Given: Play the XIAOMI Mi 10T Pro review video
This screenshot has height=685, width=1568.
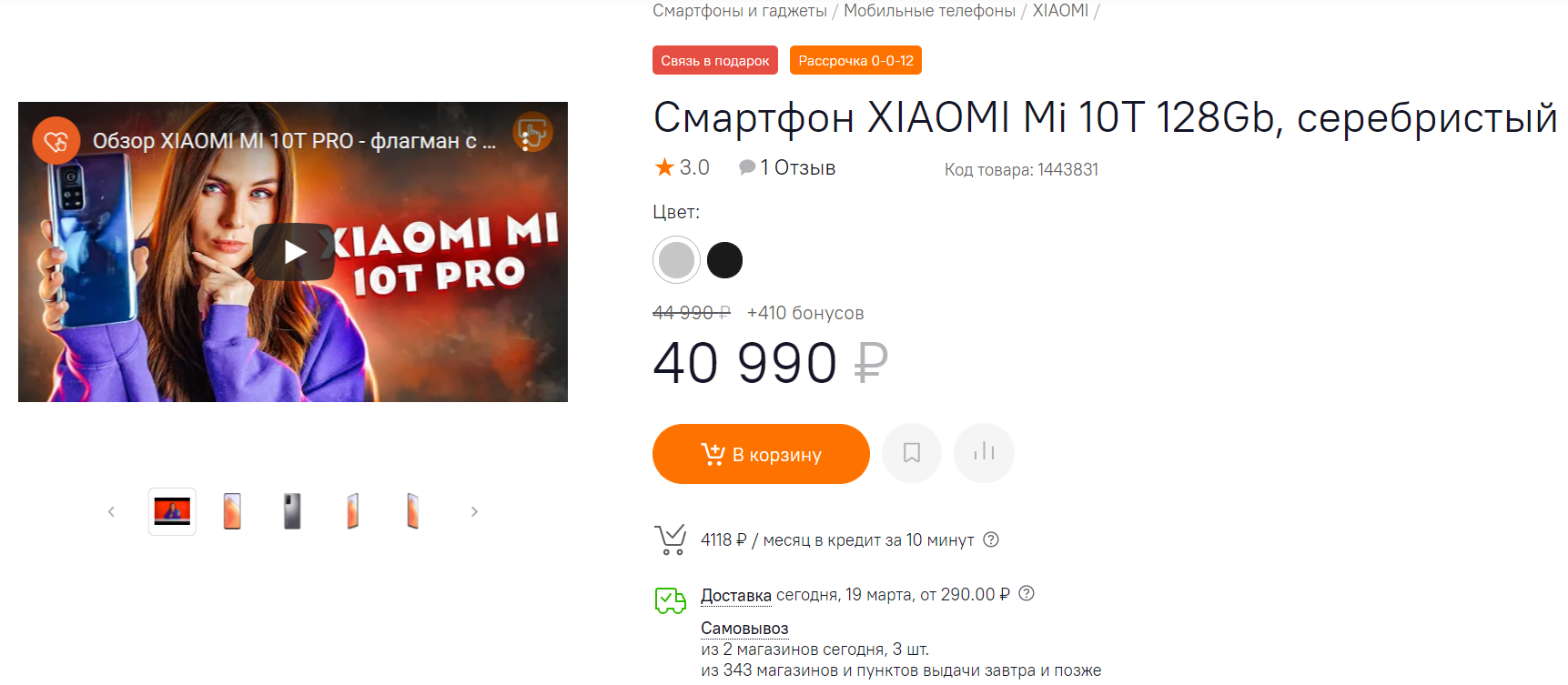Looking at the screenshot, I should click(294, 252).
